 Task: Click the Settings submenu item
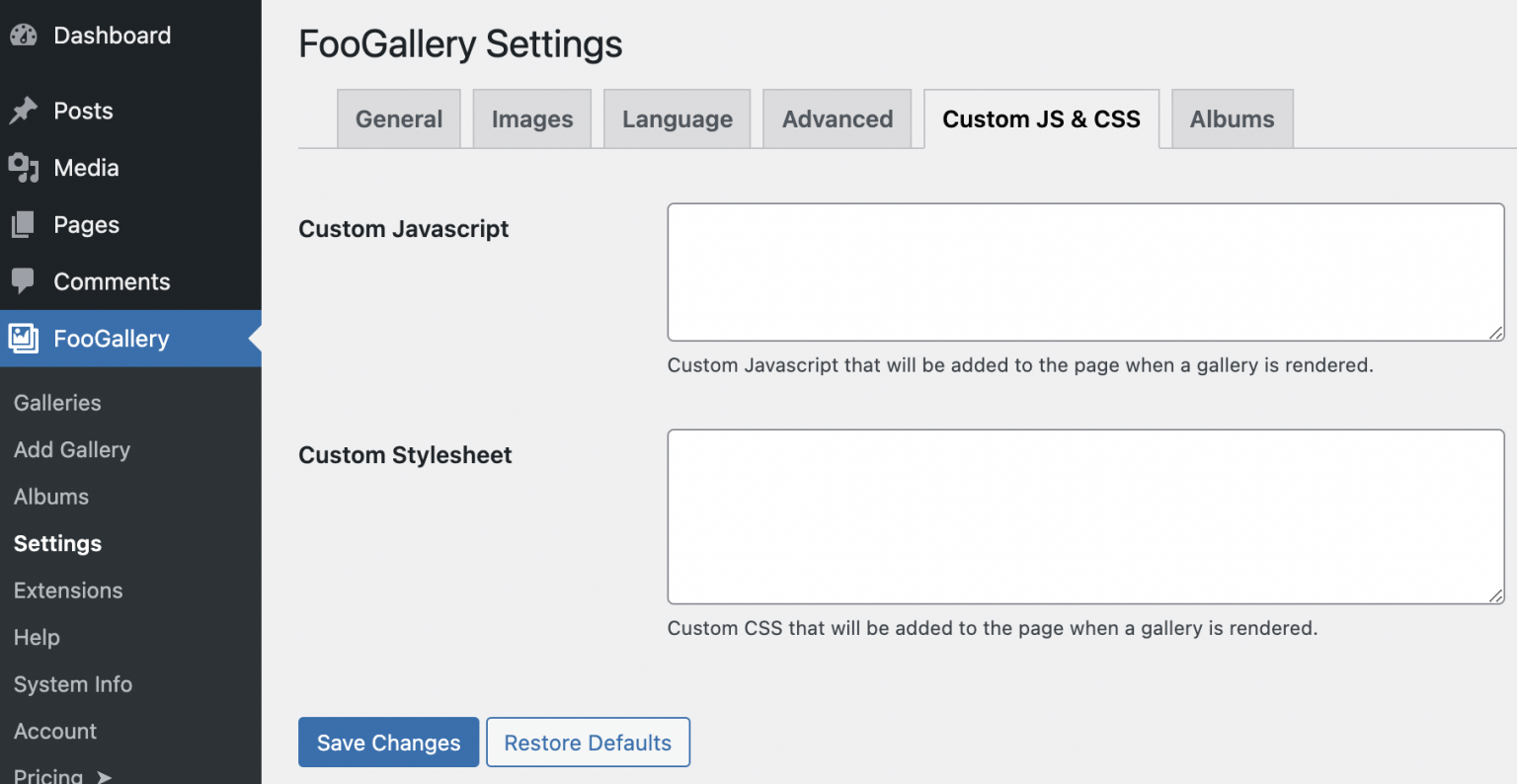(57, 543)
